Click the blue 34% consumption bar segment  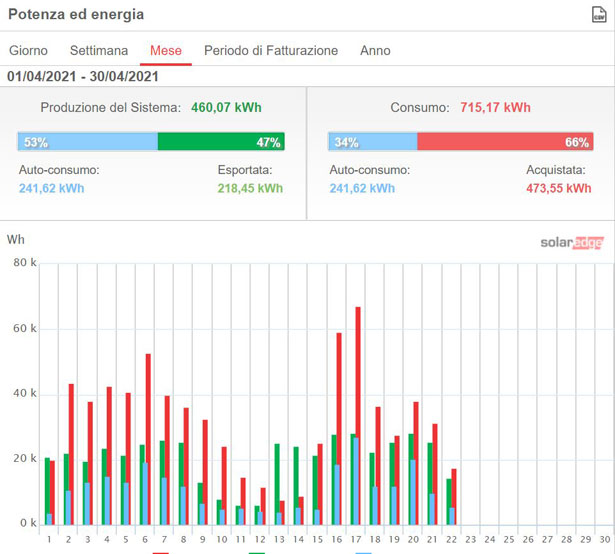coord(373,142)
